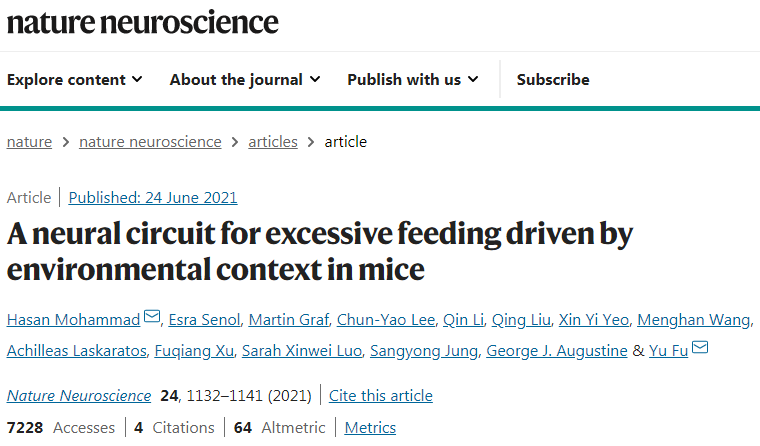The height and width of the screenshot is (446, 760).
Task: Expand the Publish with us dropdown
Action: [413, 79]
